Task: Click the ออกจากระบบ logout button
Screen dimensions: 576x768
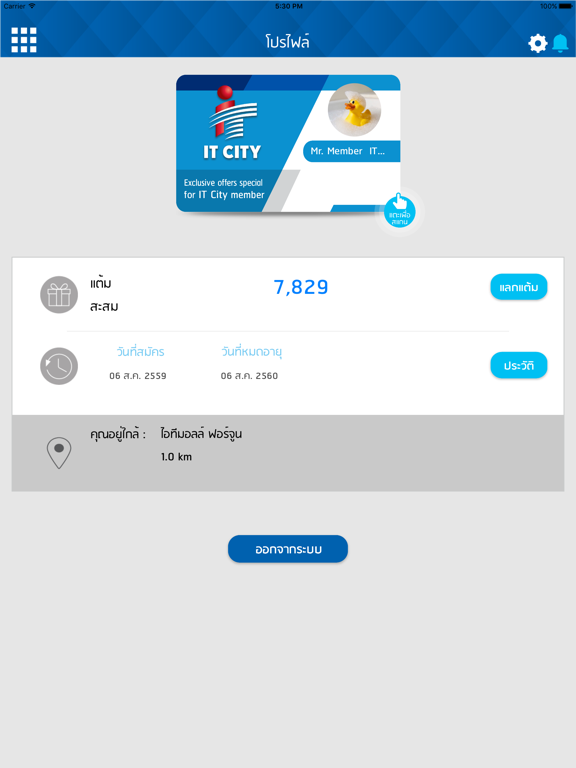Action: pos(288,549)
